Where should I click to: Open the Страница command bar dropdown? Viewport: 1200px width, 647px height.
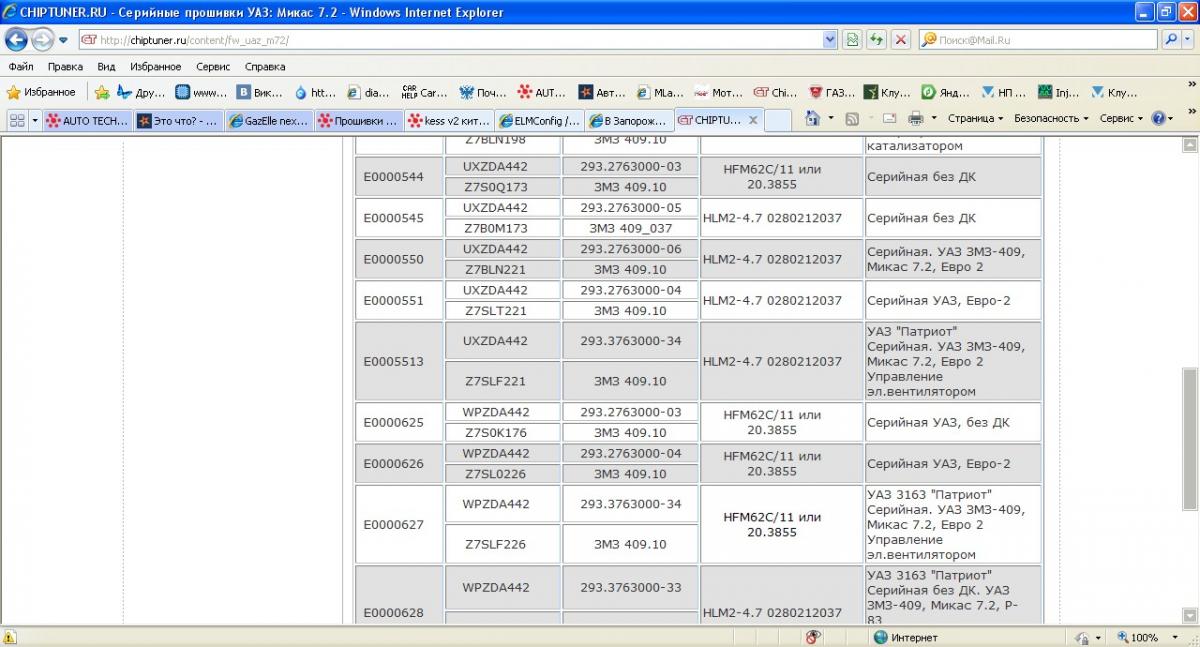(x=975, y=118)
